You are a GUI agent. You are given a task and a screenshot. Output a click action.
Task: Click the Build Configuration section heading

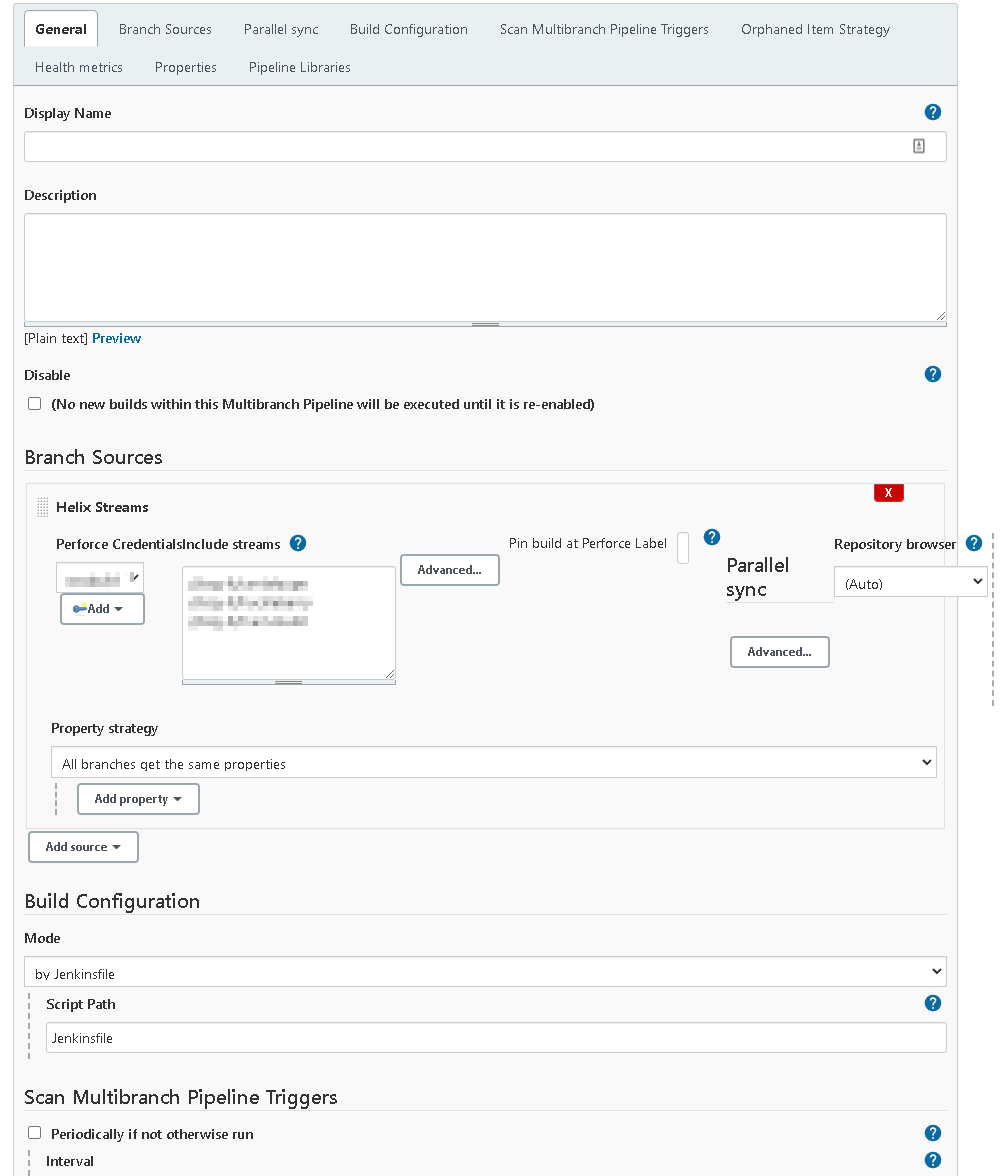coord(112,901)
